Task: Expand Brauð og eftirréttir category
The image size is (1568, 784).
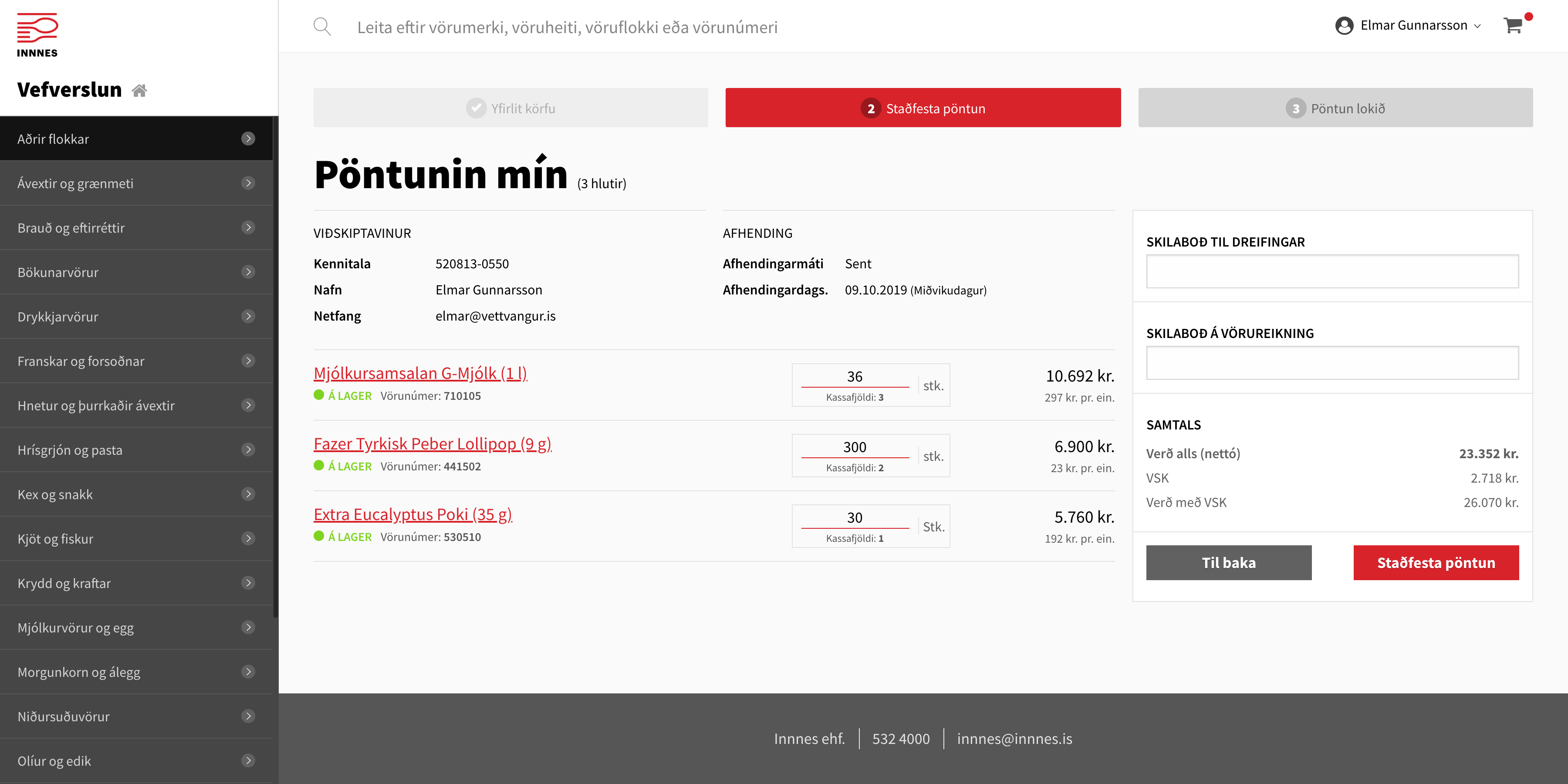Action: [x=136, y=228]
